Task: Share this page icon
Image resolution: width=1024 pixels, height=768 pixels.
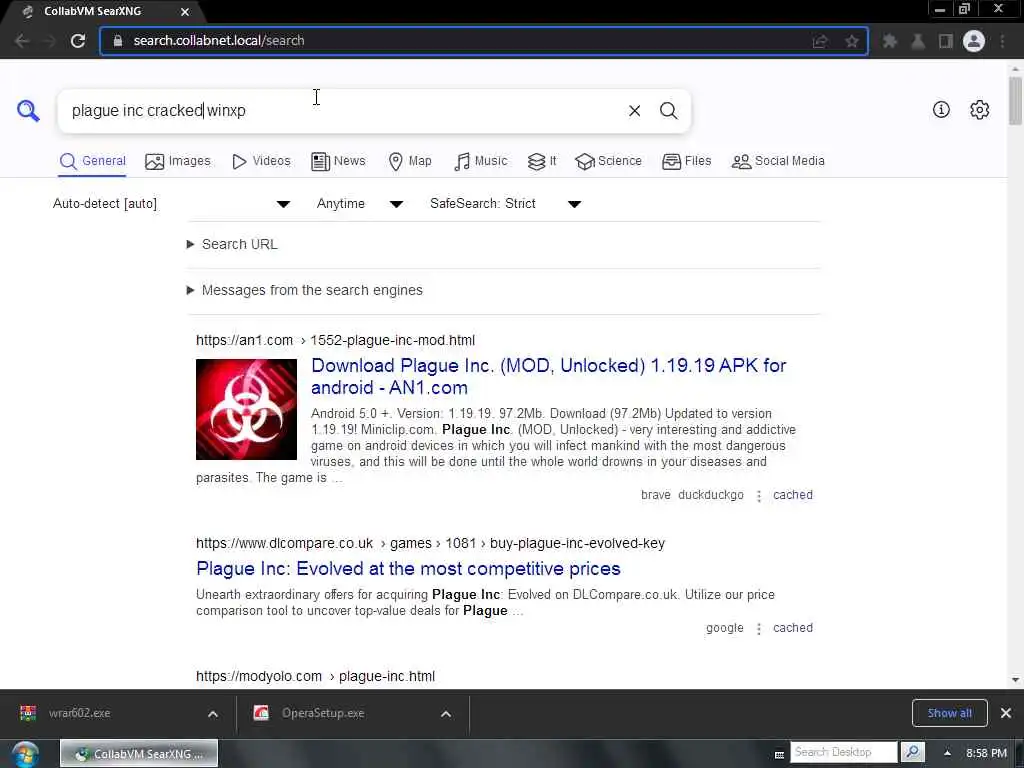Action: 820,41
